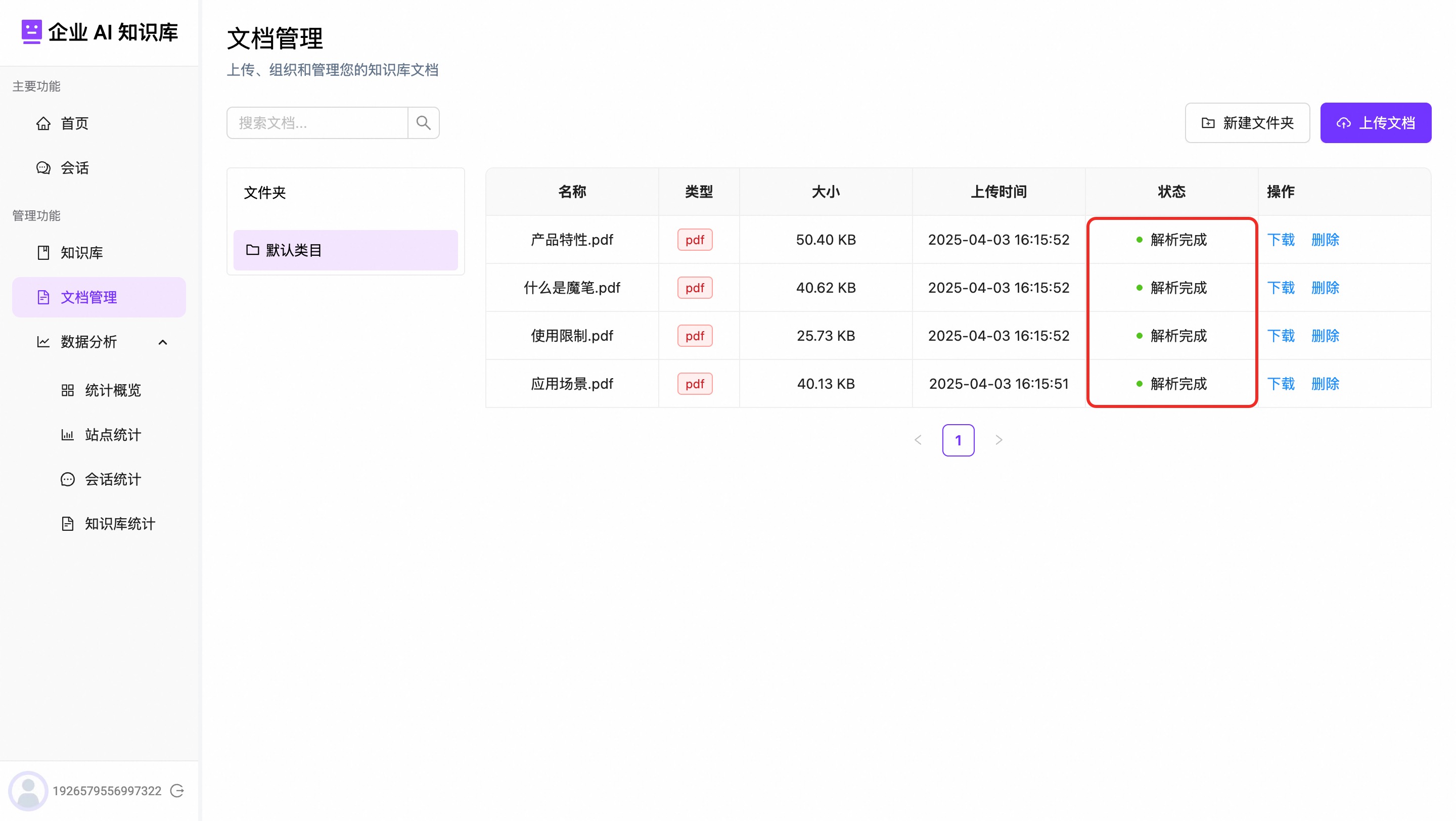The height and width of the screenshot is (821, 1456).
Task: Click 新建文件夹 button
Action: (x=1247, y=123)
